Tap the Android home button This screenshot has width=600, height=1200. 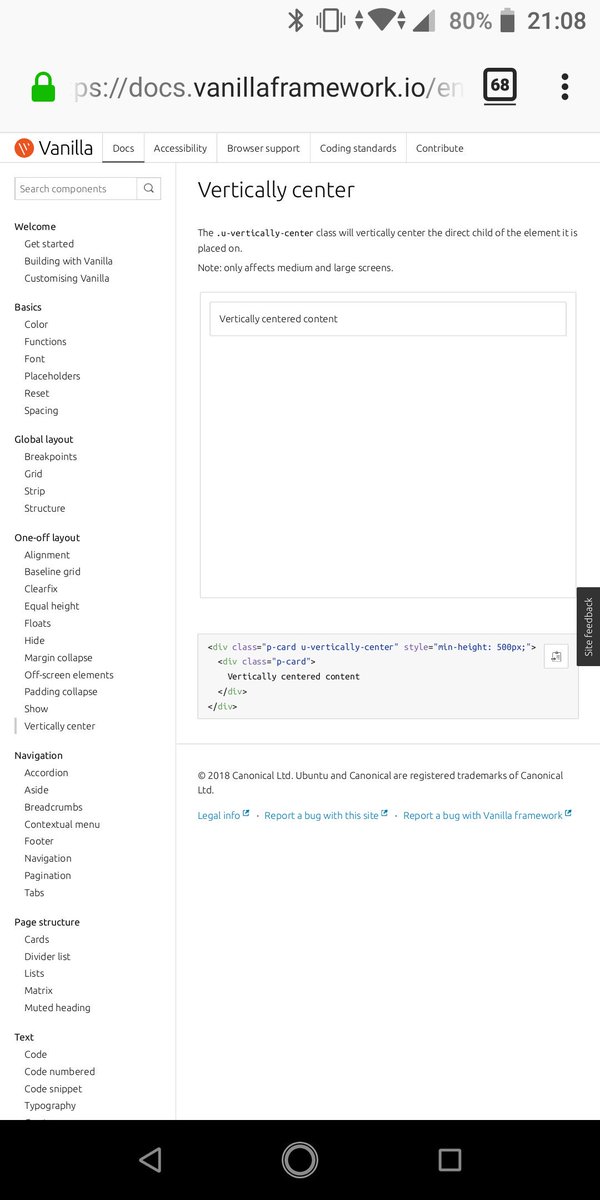300,1160
